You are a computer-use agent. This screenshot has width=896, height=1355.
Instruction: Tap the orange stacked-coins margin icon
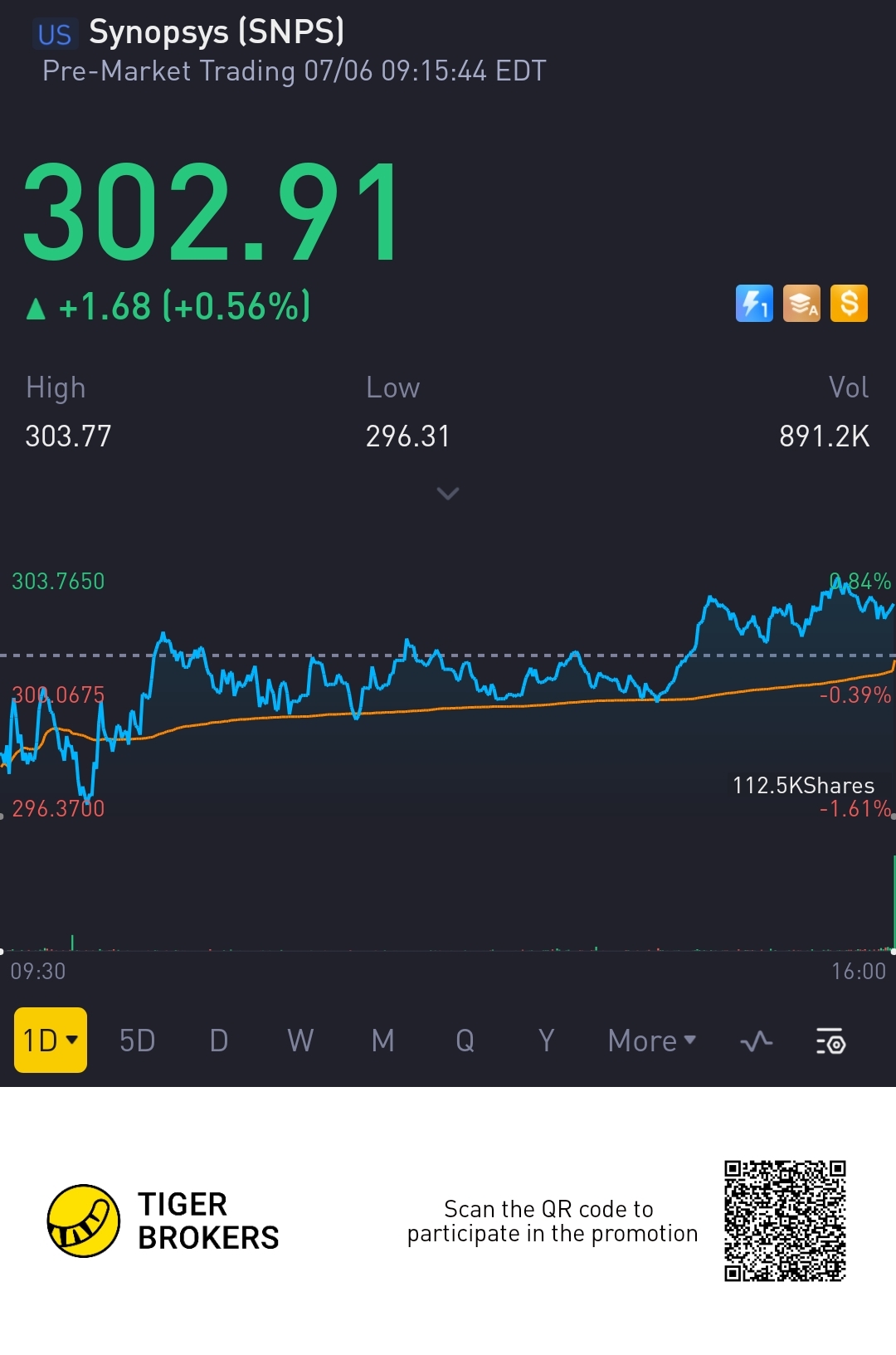pos(801,304)
